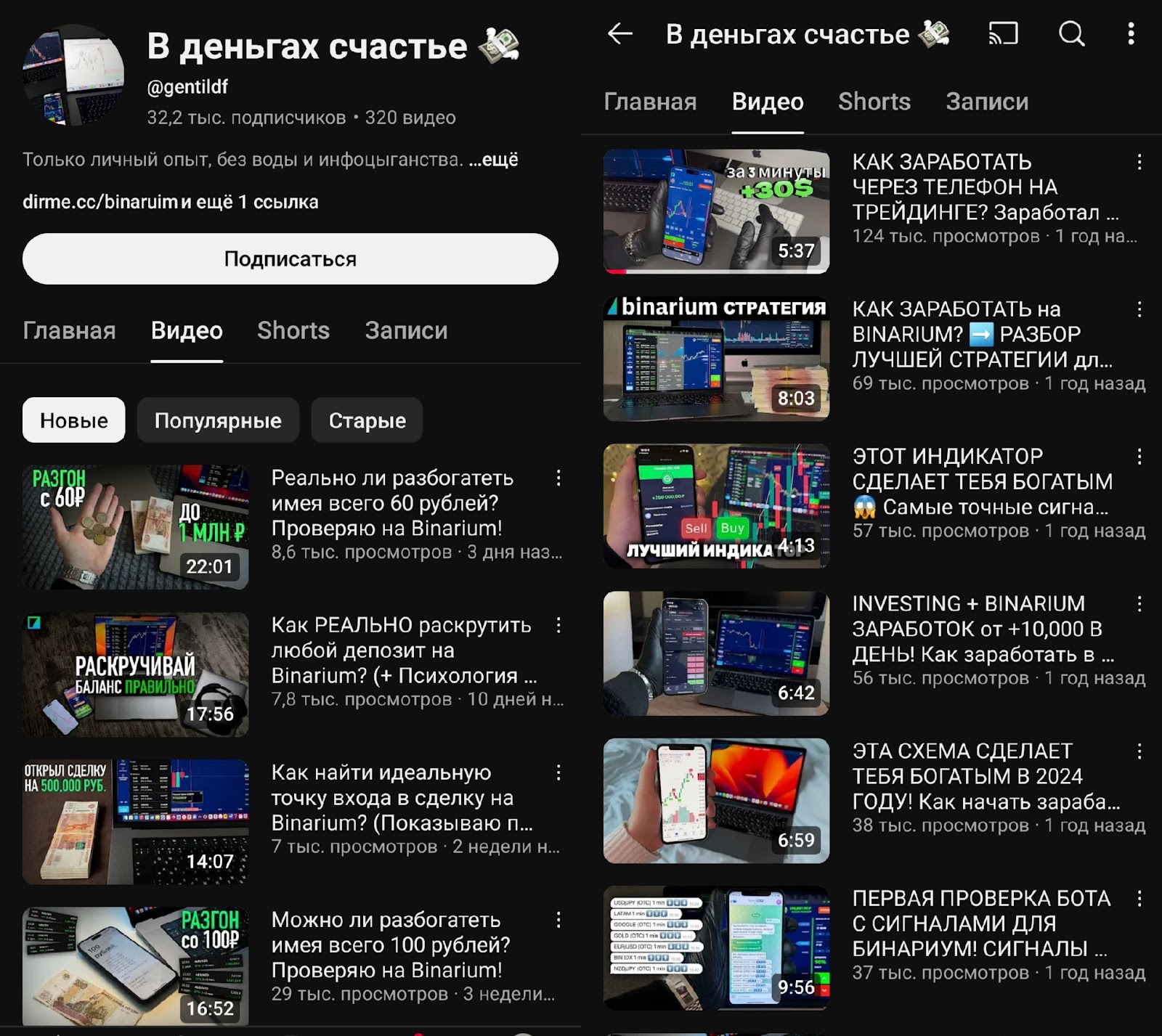The image size is (1162, 1036).
Task: Open 'Записи' tab in right screen
Action: (987, 102)
